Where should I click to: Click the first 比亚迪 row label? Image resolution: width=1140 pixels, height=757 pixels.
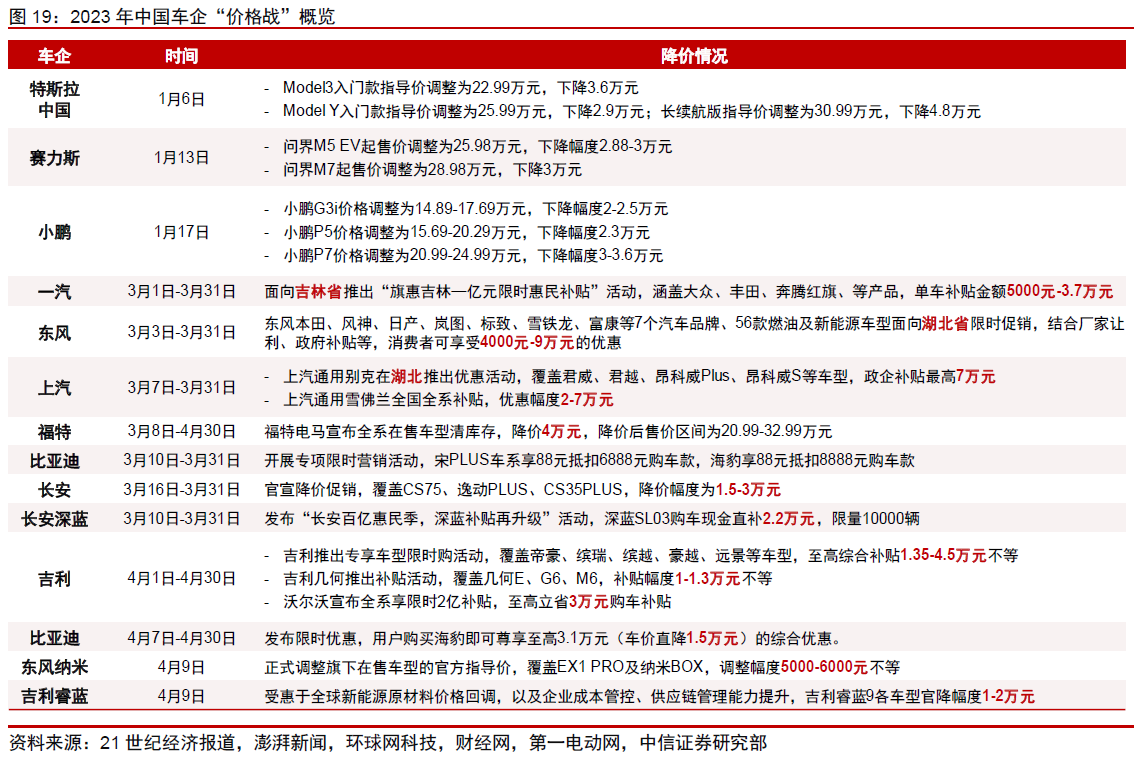pos(55,461)
